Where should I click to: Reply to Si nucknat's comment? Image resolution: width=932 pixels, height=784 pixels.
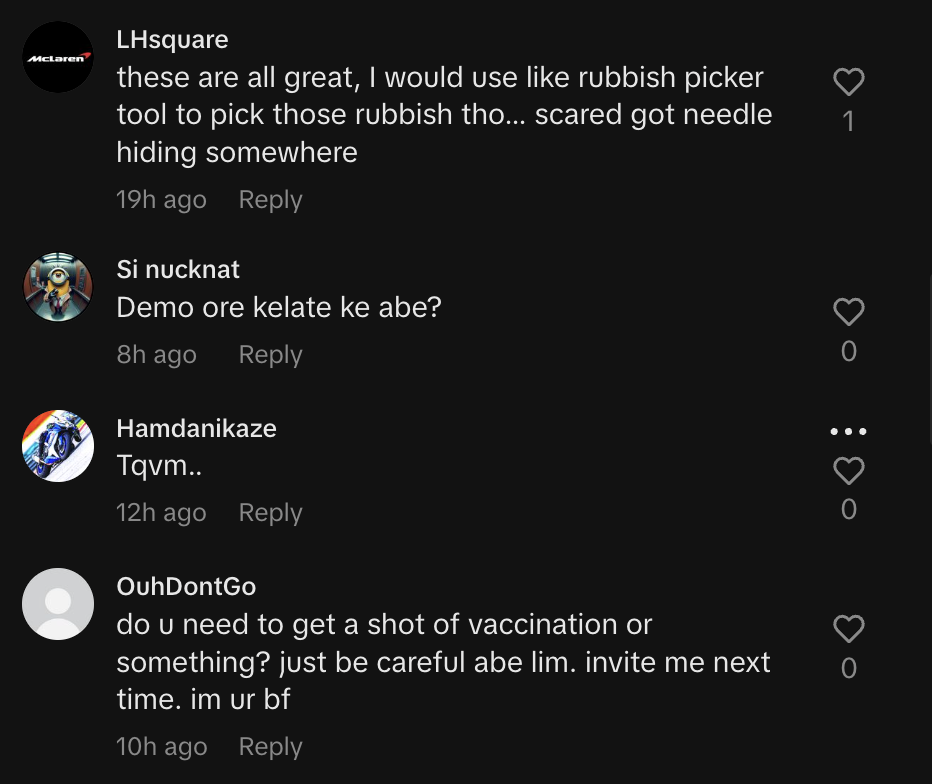click(x=270, y=355)
